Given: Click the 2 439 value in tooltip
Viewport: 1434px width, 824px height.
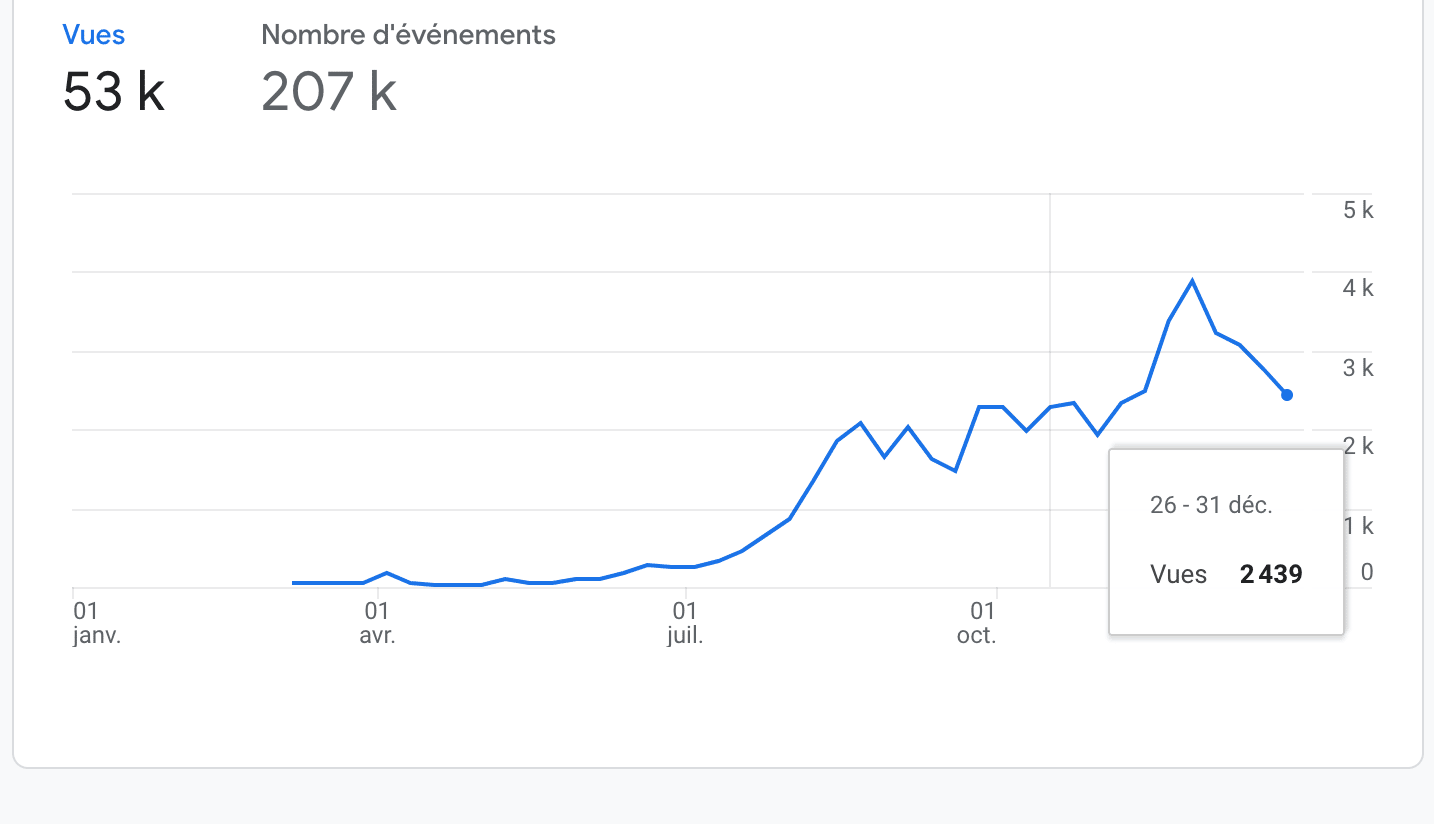Looking at the screenshot, I should tap(1271, 575).
